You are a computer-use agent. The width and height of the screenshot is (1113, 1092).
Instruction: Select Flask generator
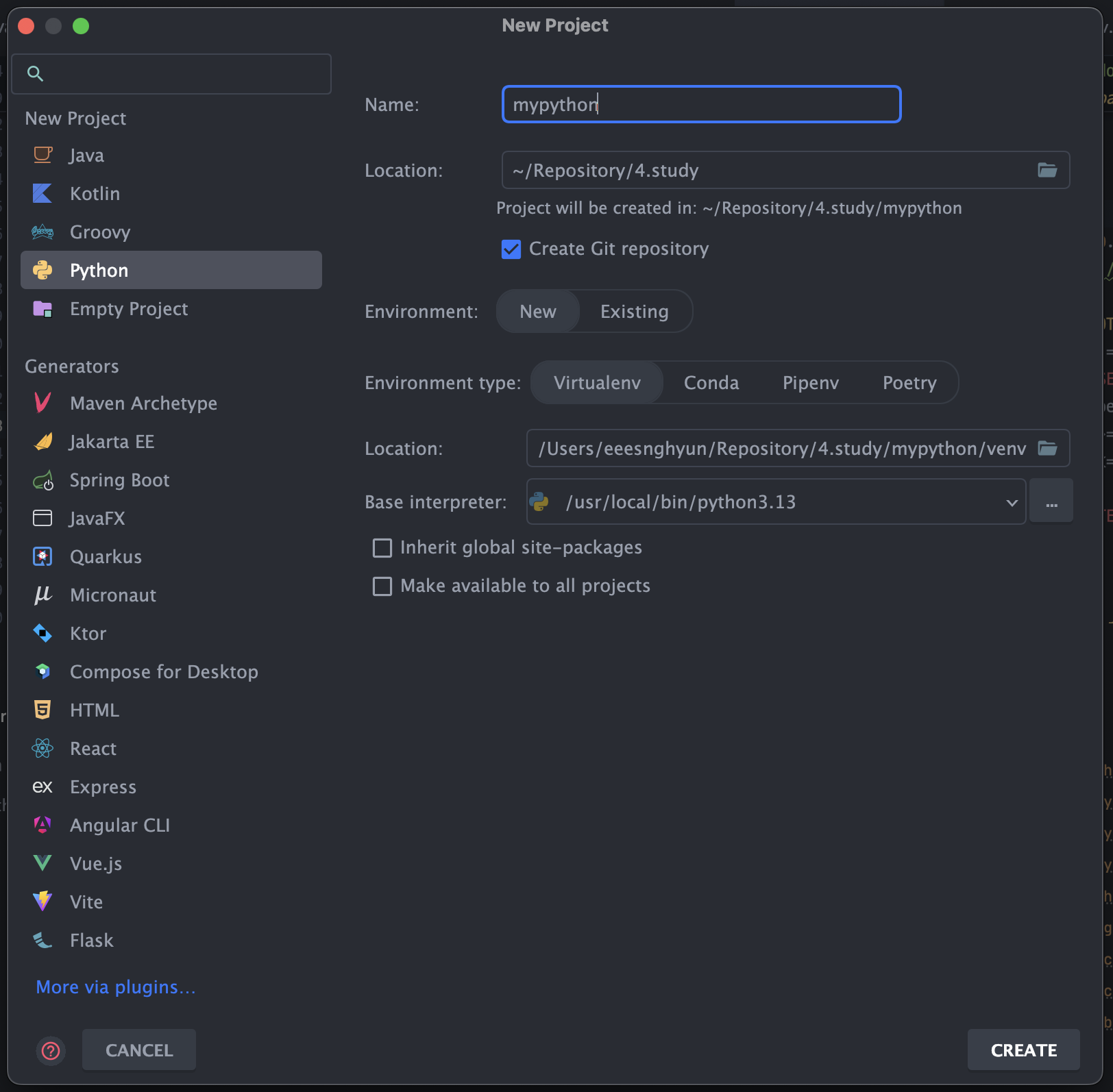(x=171, y=940)
